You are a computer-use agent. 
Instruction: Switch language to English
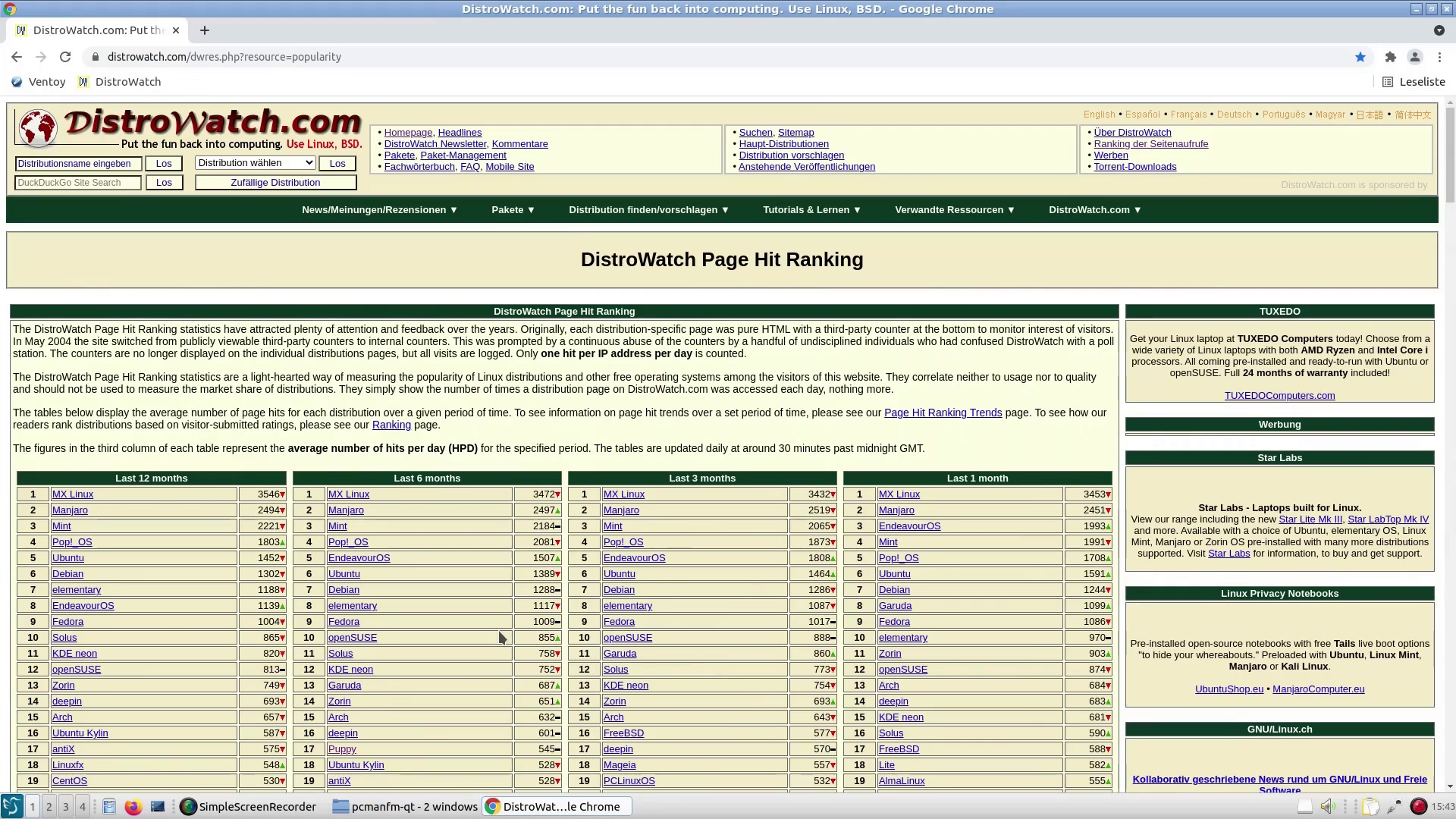[1099, 115]
